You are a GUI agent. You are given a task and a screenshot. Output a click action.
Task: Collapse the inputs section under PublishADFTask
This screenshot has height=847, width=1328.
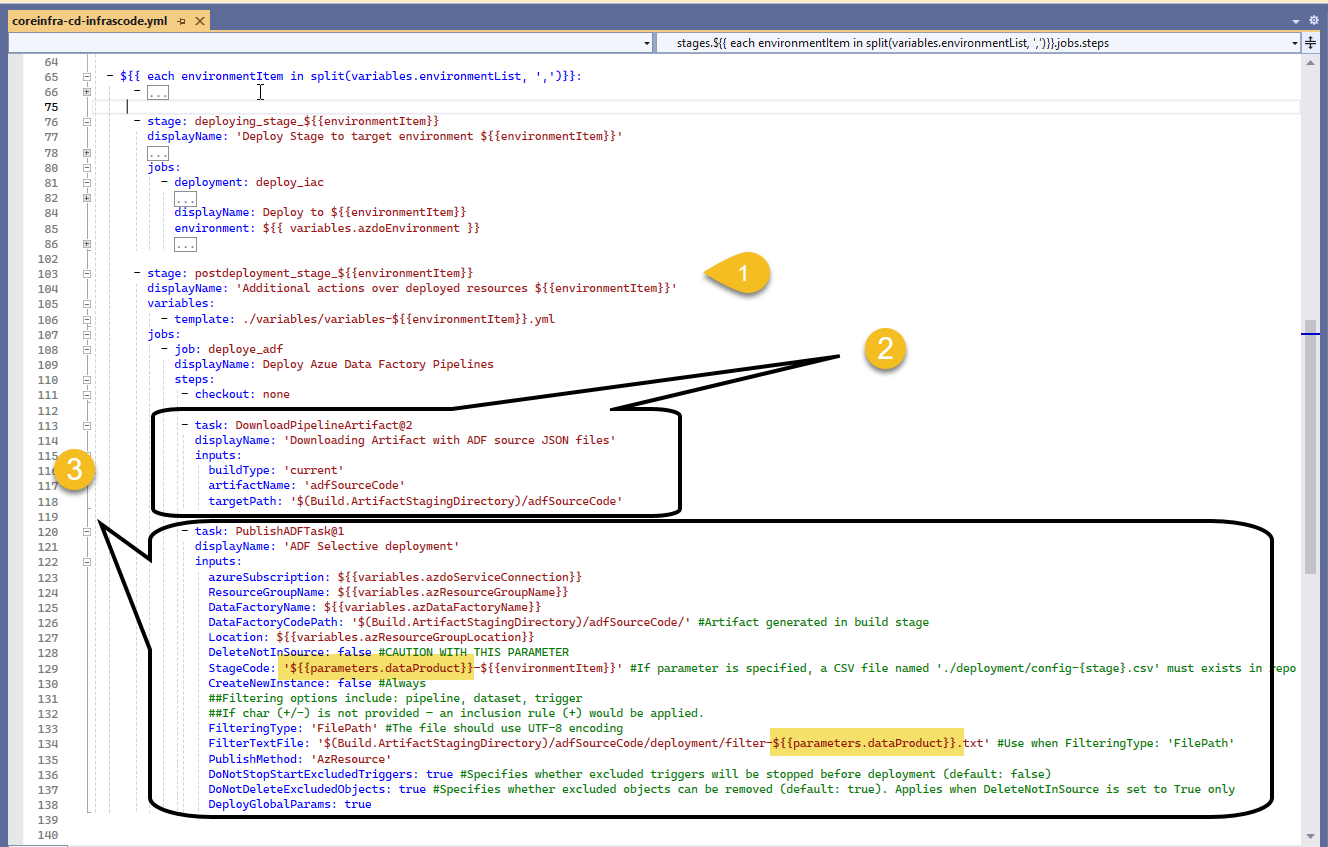click(85, 561)
